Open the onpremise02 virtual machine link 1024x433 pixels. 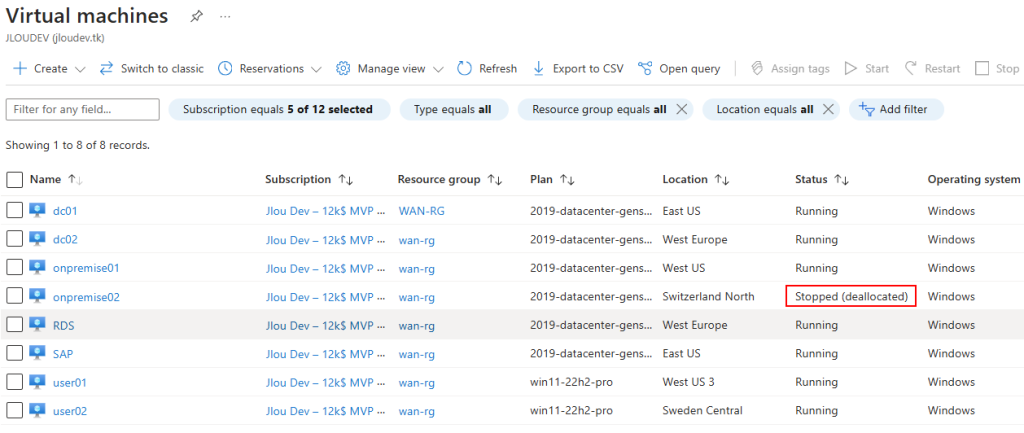(x=86, y=297)
